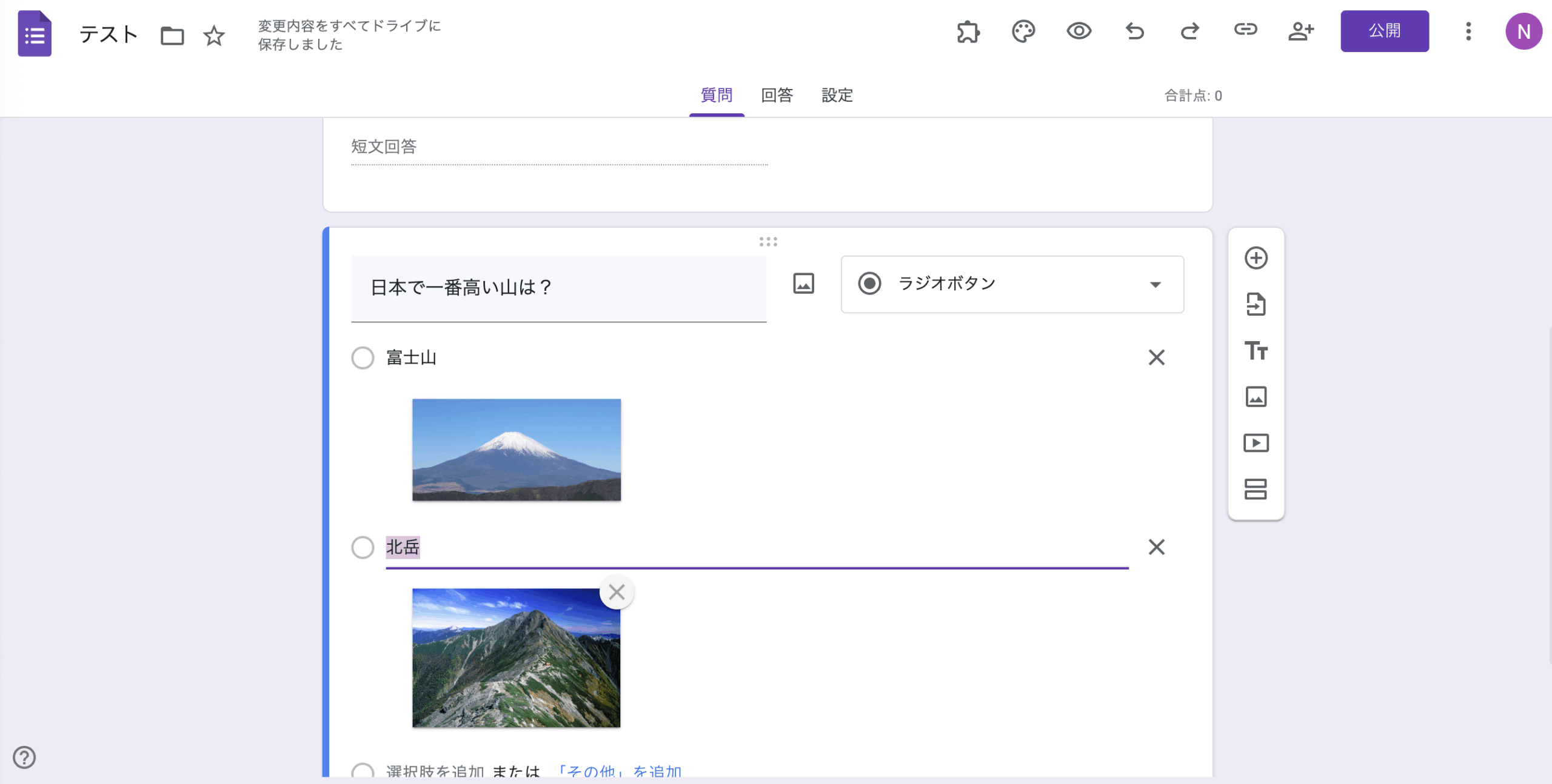Image resolution: width=1552 pixels, height=784 pixels.
Task: Insert a video into the form
Action: click(1257, 443)
